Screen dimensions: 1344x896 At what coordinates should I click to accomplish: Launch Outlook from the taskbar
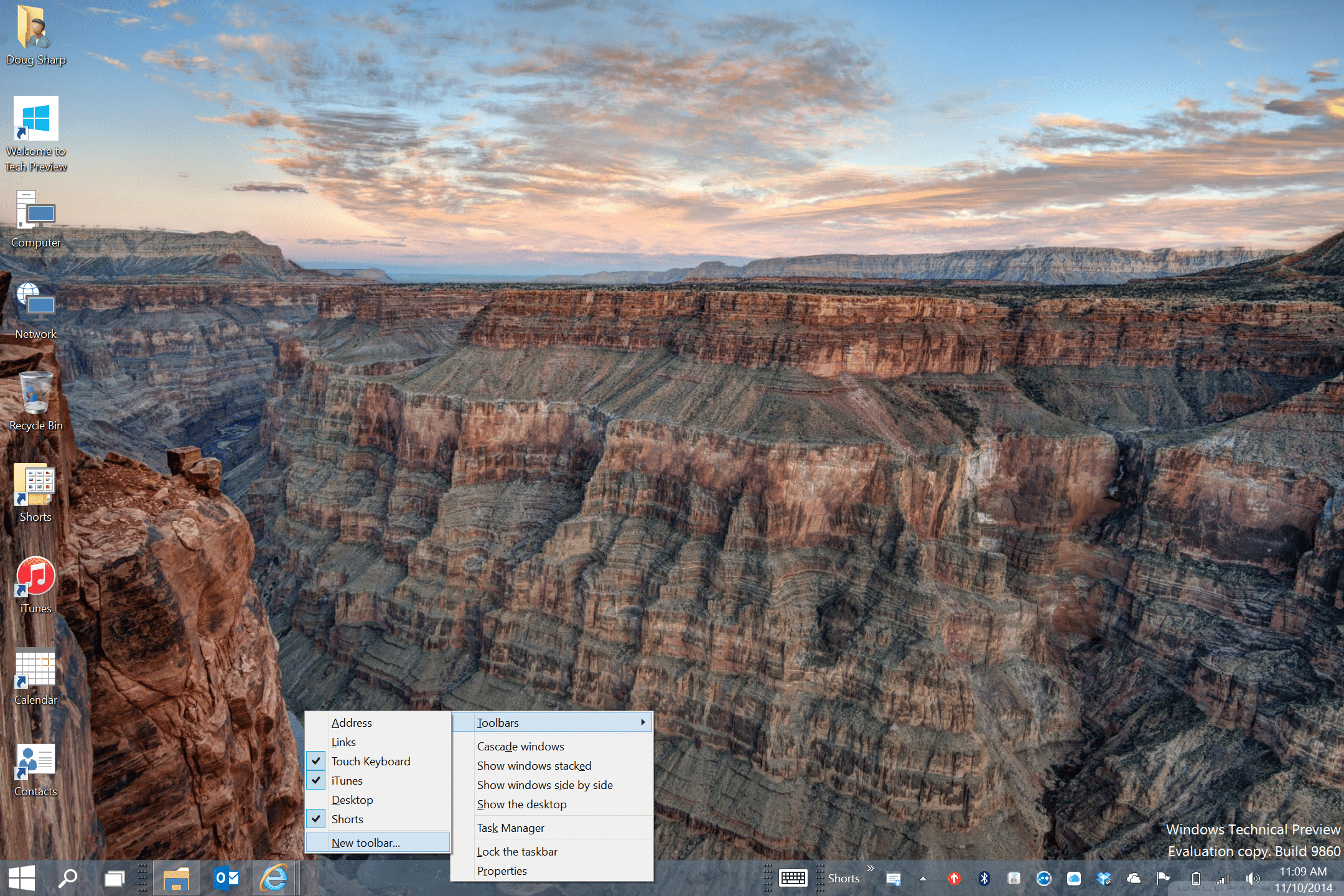coord(226,878)
